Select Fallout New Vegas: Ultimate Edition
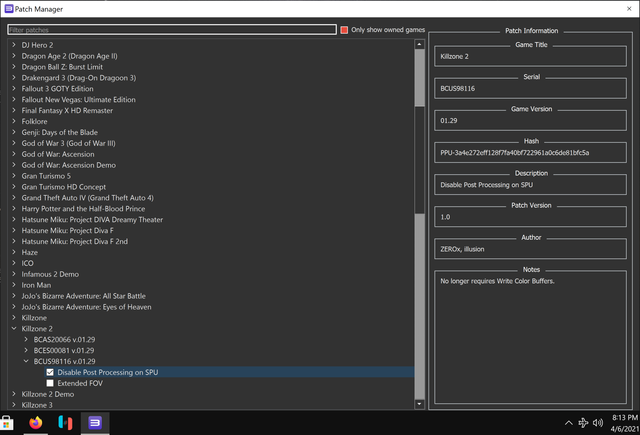The image size is (640, 435). coord(78,100)
